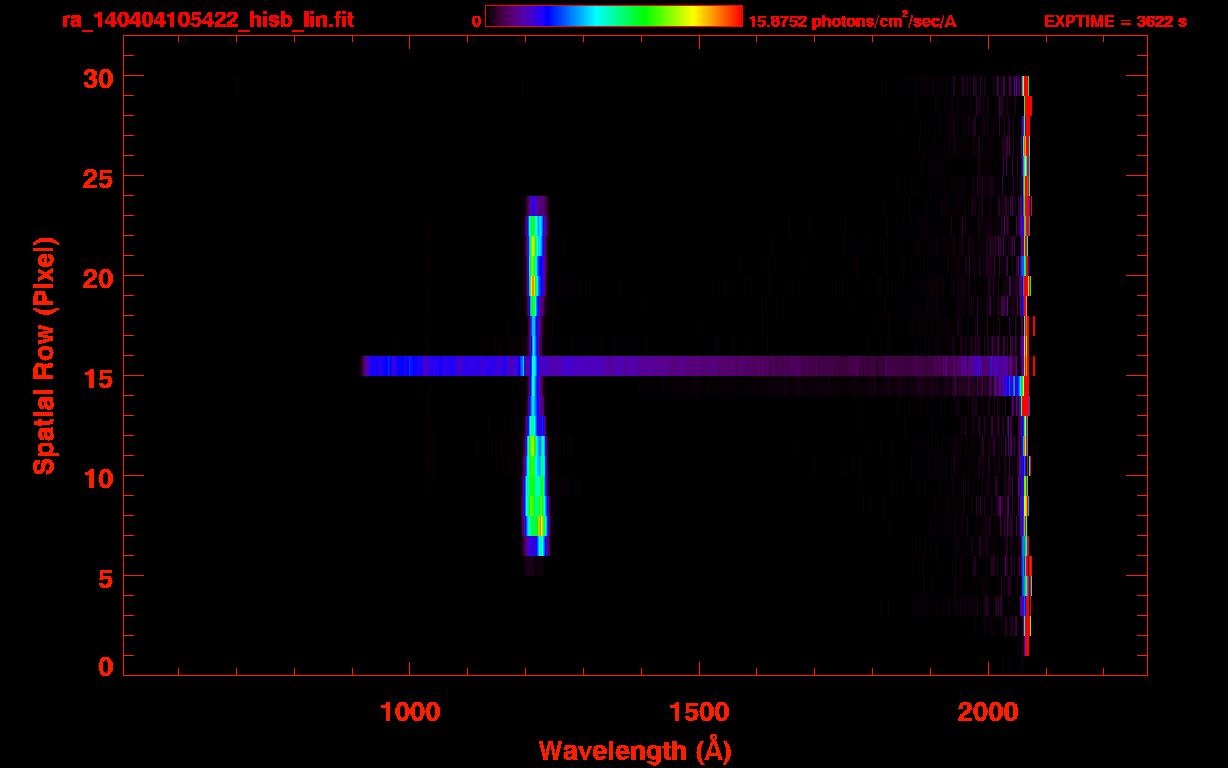This screenshot has height=768, width=1228.
Task: Click the Spatial Row (Pixel) axis label
Action: (46, 355)
